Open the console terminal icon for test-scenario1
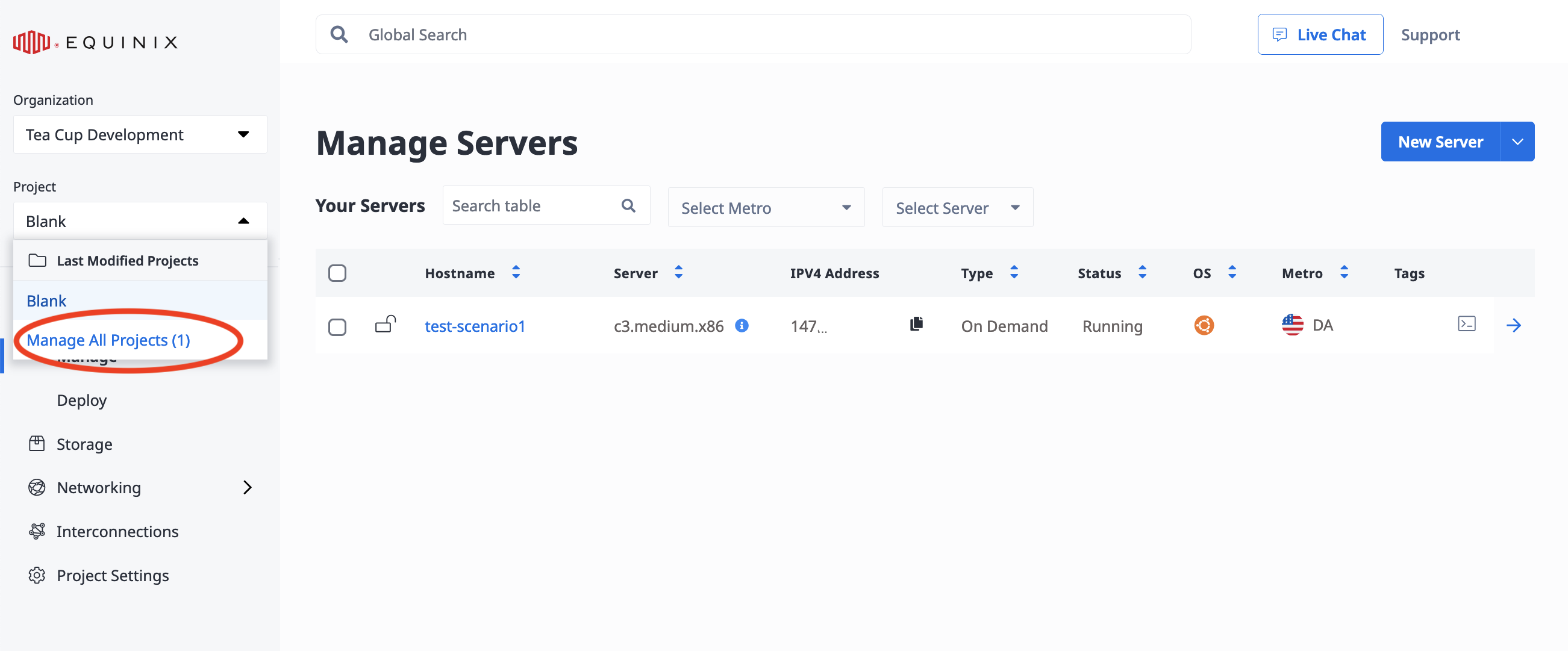Screen dimensions: 1568x651 click(1466, 323)
